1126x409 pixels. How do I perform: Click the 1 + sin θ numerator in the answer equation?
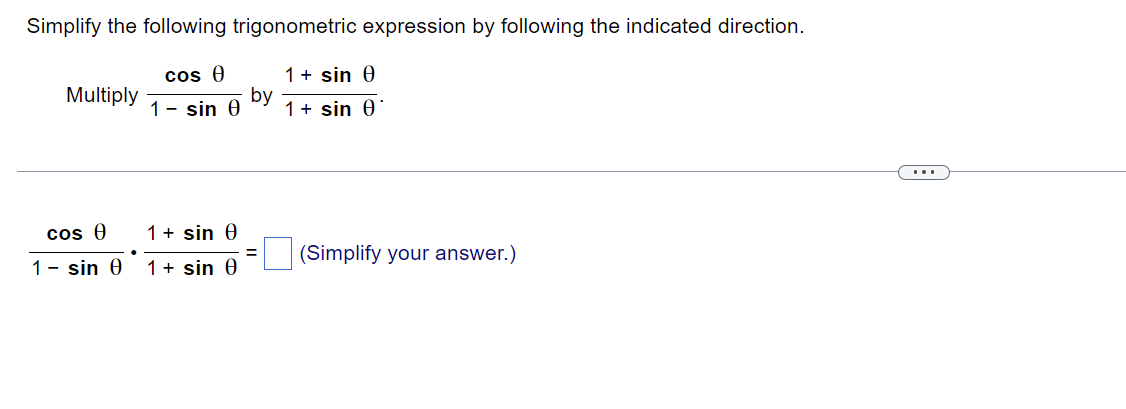[192, 234]
